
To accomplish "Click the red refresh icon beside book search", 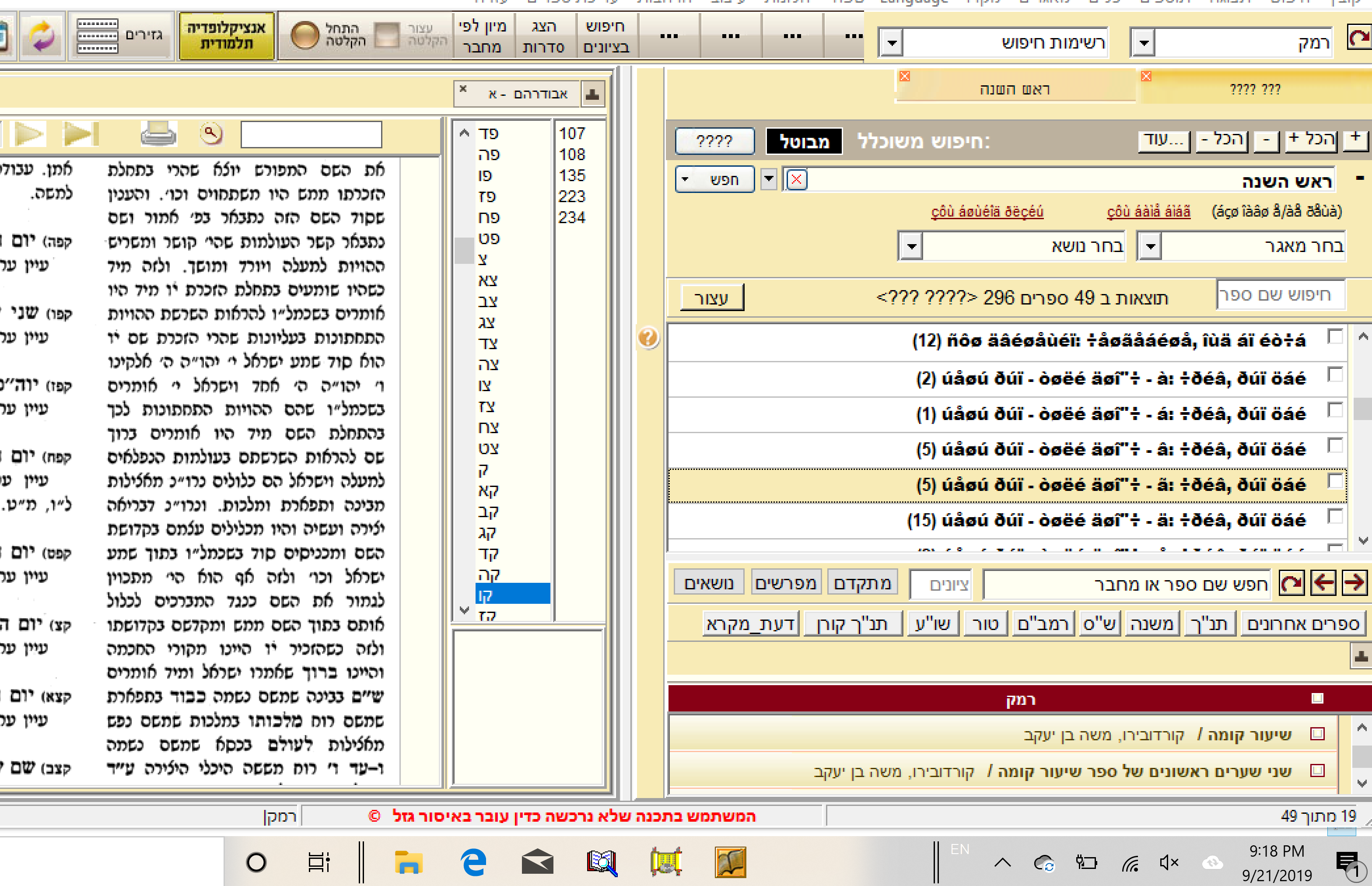I will pos(1291,583).
